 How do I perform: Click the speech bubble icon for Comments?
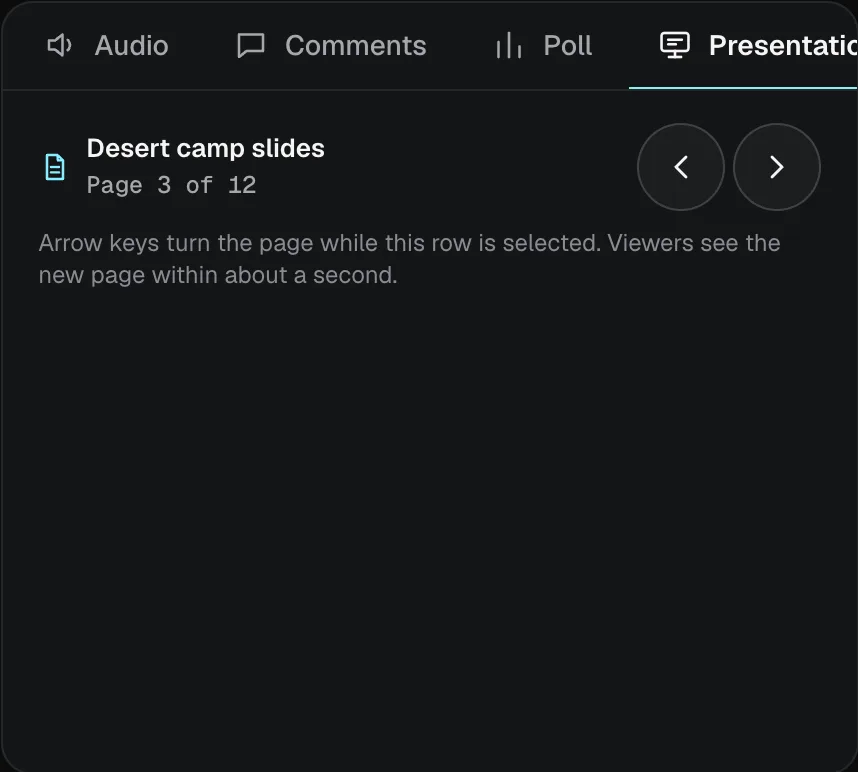coord(251,45)
